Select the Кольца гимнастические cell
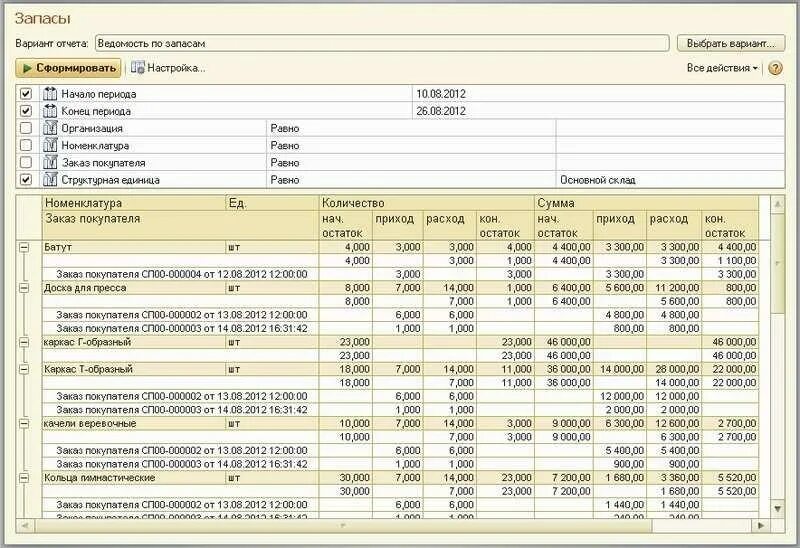This screenshot has height=548, width=800. point(134,478)
